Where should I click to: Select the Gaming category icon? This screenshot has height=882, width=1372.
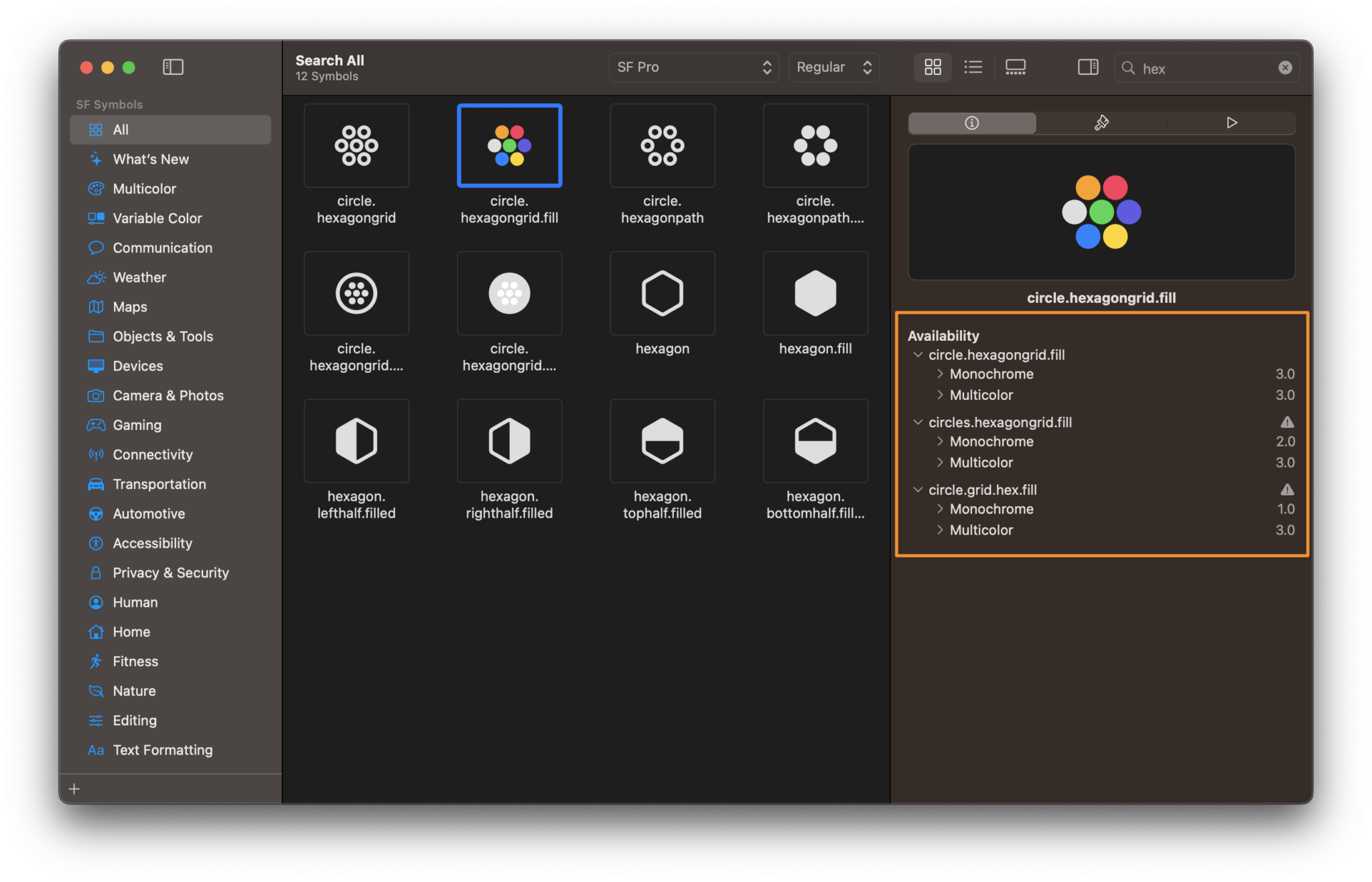click(96, 425)
